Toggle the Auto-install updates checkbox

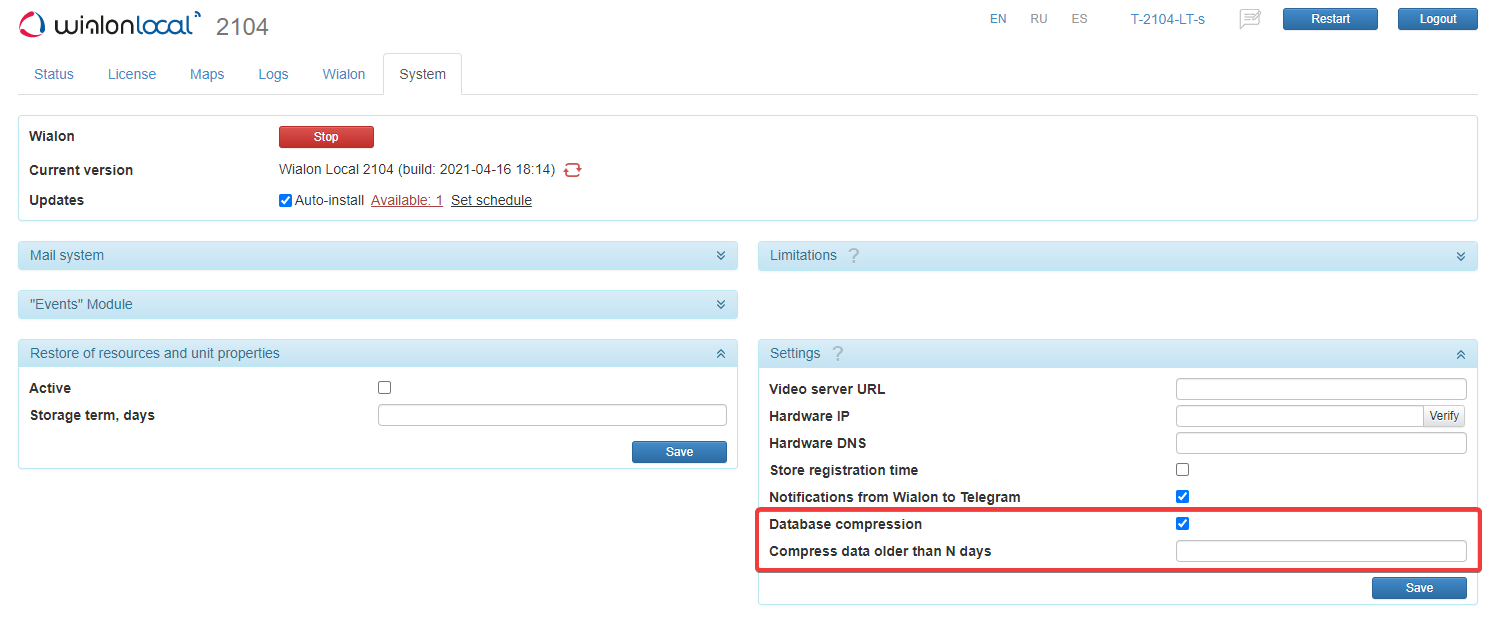tap(285, 200)
